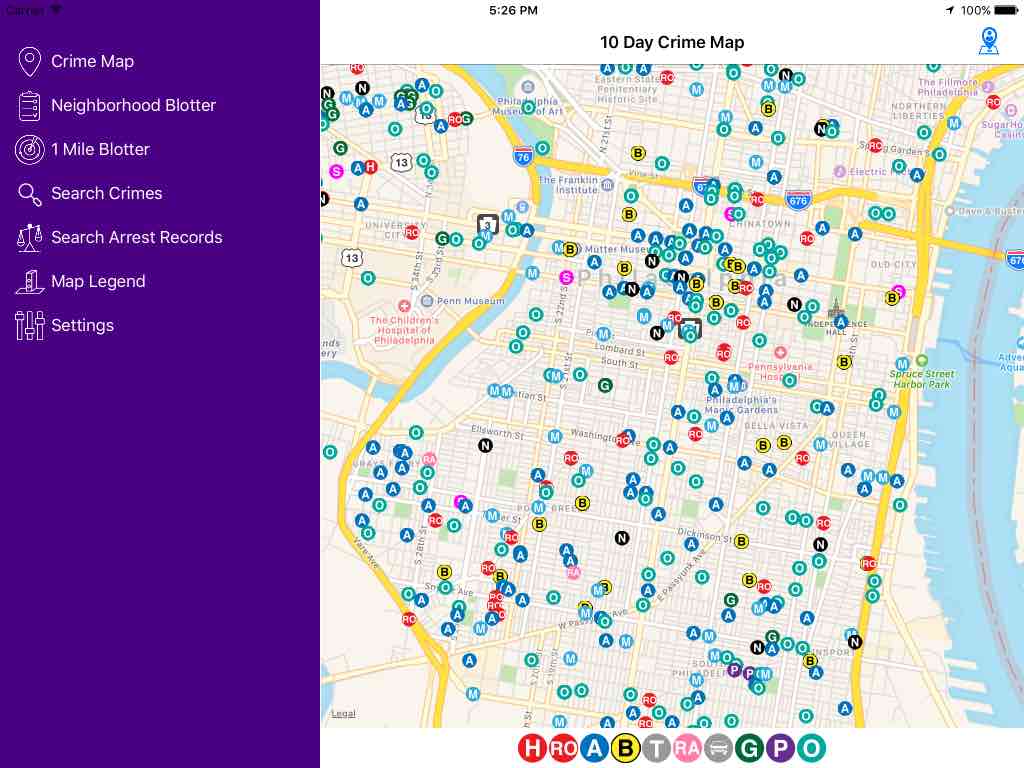The image size is (1024, 768).
Task: Open the sliders icon beside Settings
Action: (29, 325)
